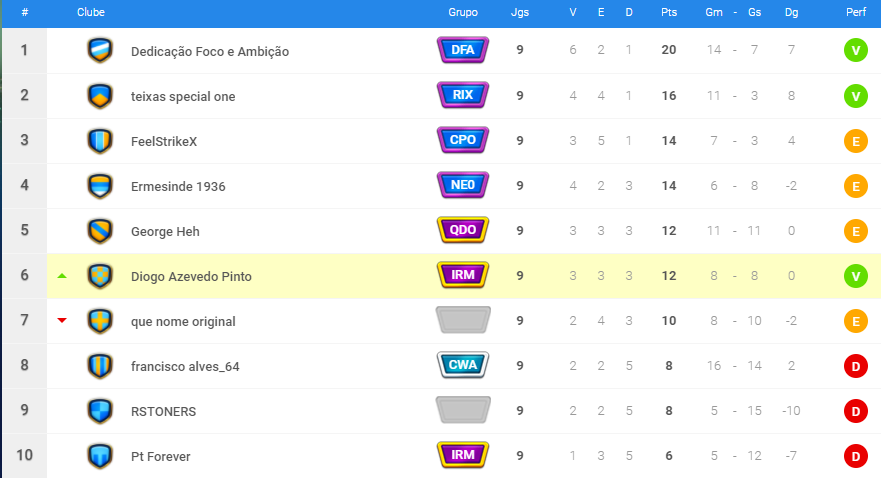Viewport: 881px width, 478px height.
Task: Click the Dedicação Foco e Ambição club crest
Action: coord(100,51)
